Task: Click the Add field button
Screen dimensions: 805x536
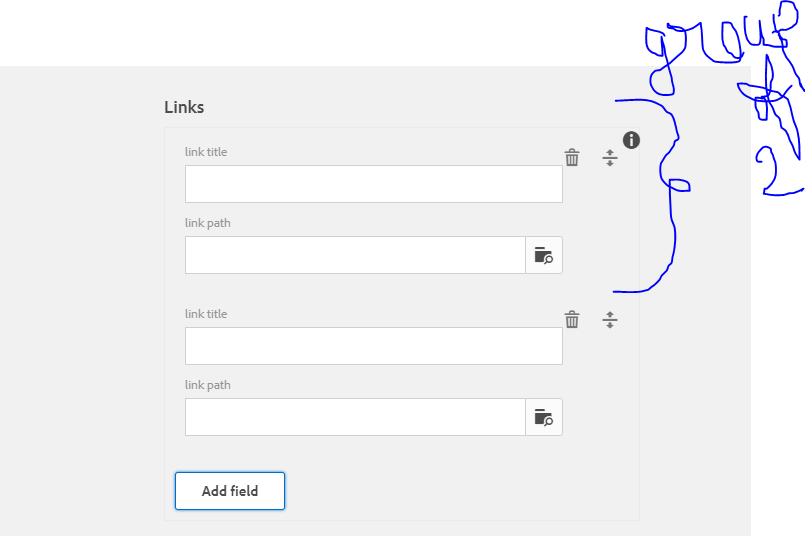Action: coord(230,491)
